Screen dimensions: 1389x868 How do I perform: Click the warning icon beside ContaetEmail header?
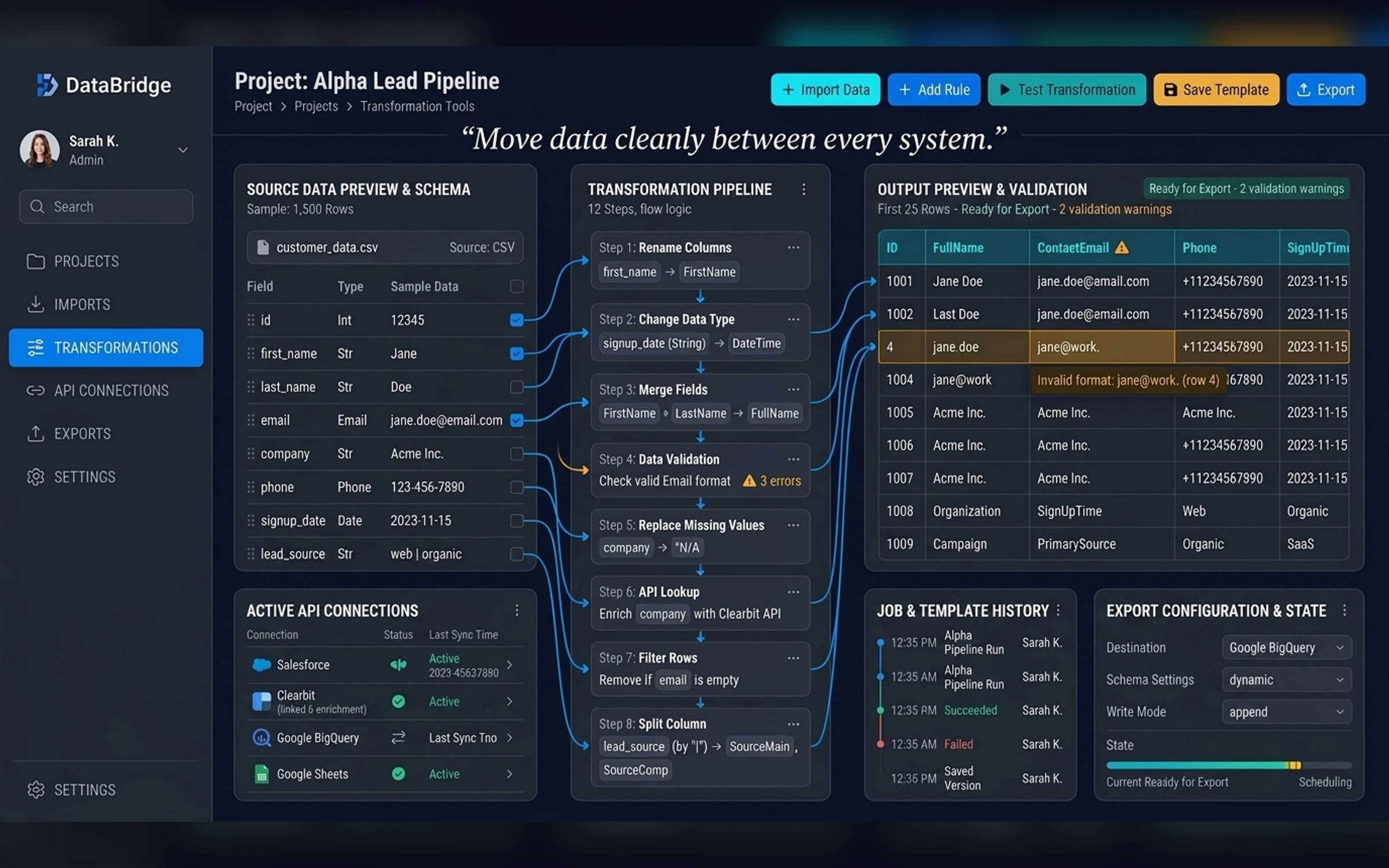pos(1122,248)
